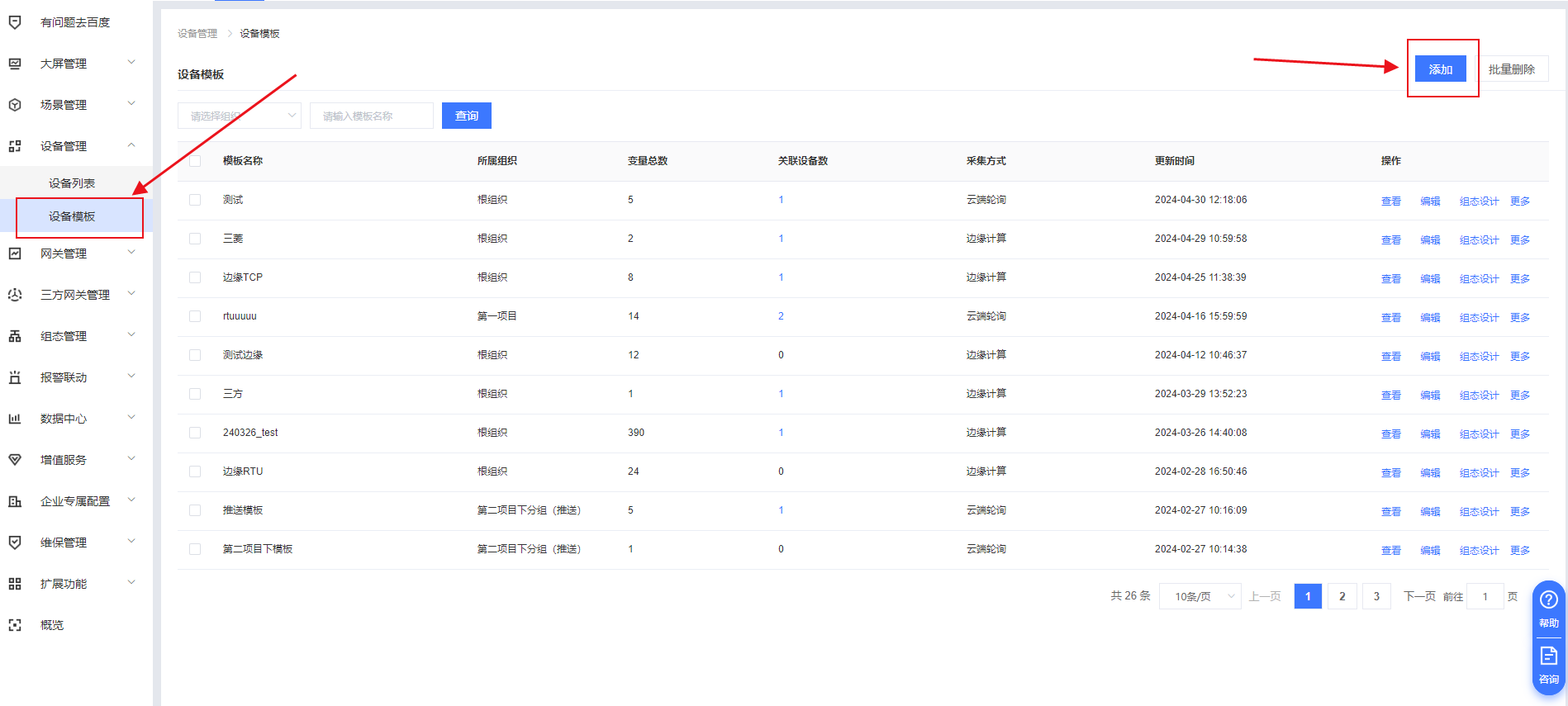The width and height of the screenshot is (1568, 706).
Task: Open the 帮助 help question mark icon
Action: (x=1549, y=600)
